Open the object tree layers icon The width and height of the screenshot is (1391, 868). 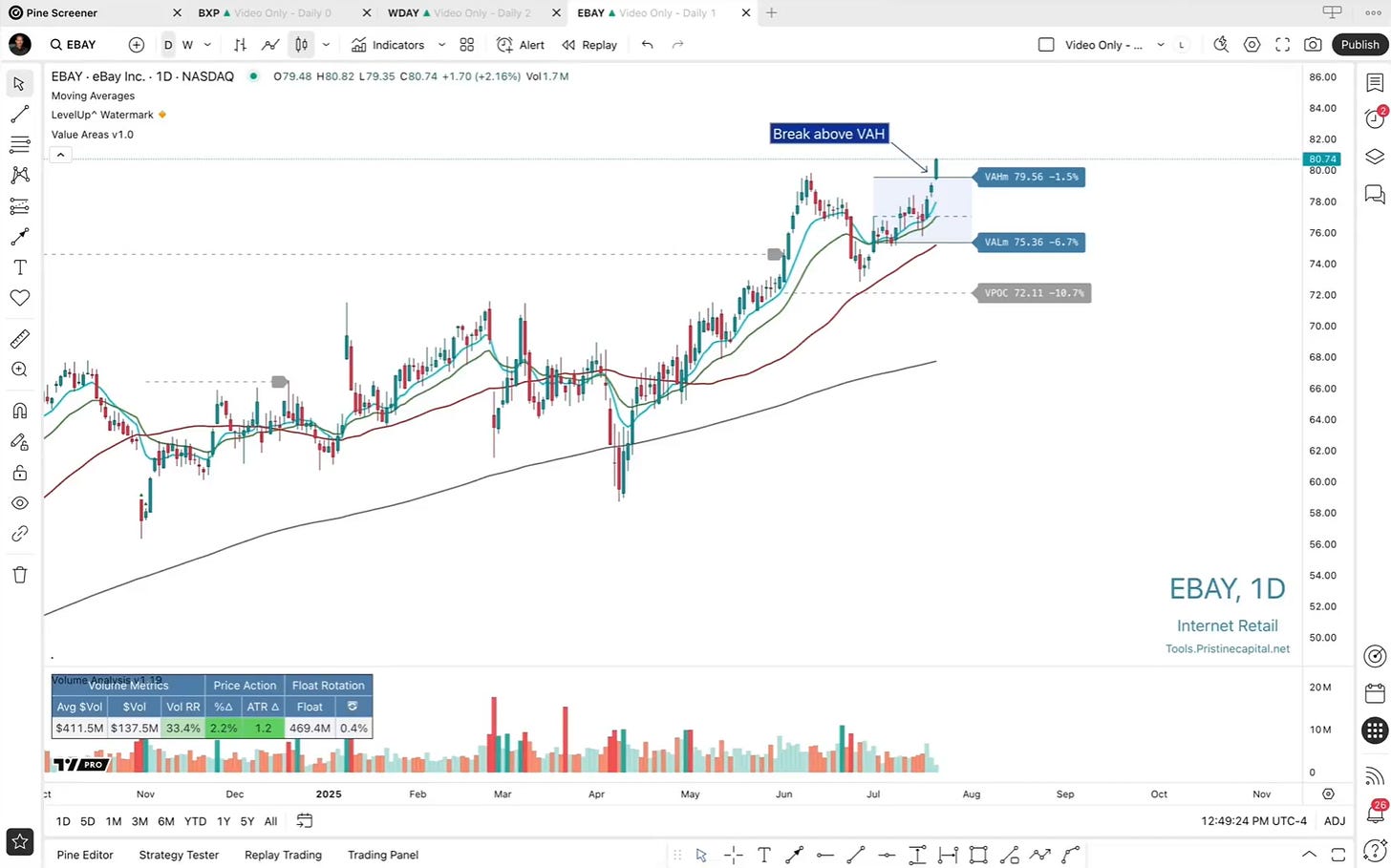coord(1375,157)
